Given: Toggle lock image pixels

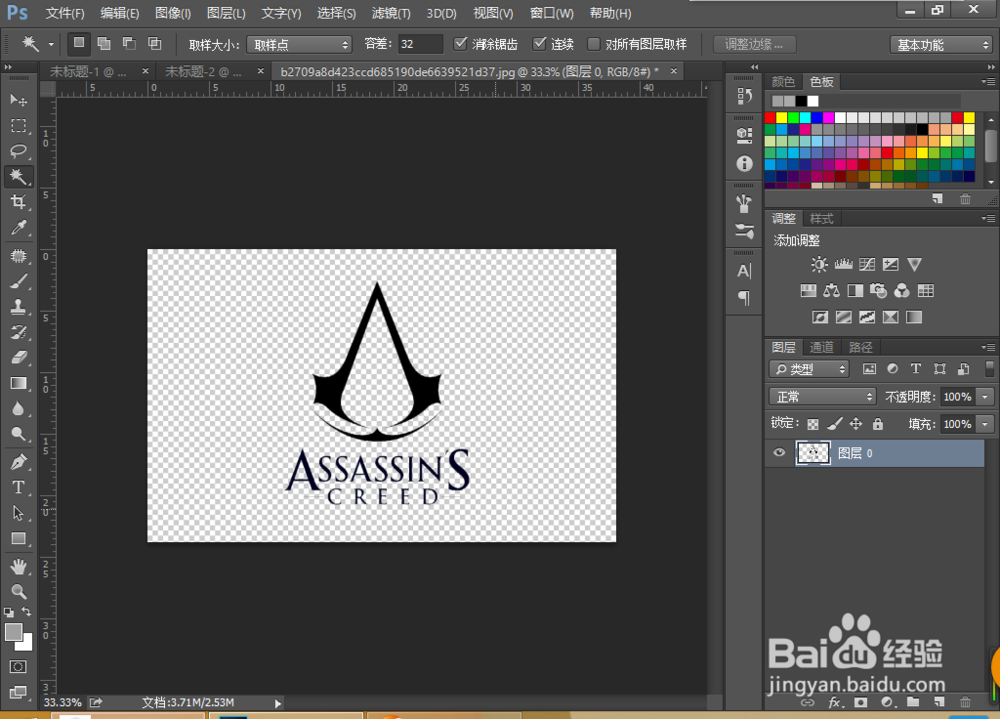Looking at the screenshot, I should 834,424.
